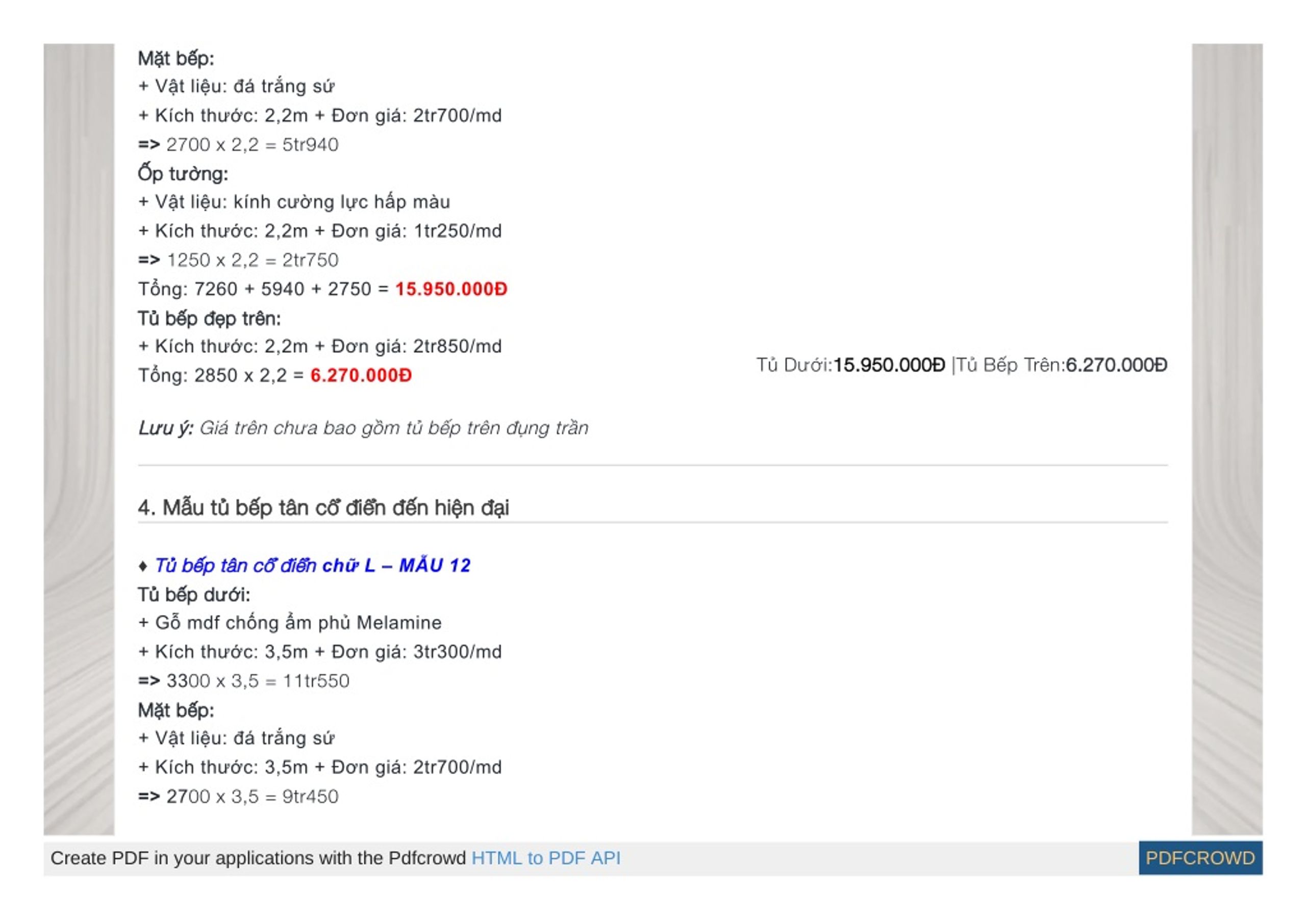The width and height of the screenshot is (1306, 924).
Task: Click the Tủ Dưới 15.950.000Đ caption
Action: (849, 365)
